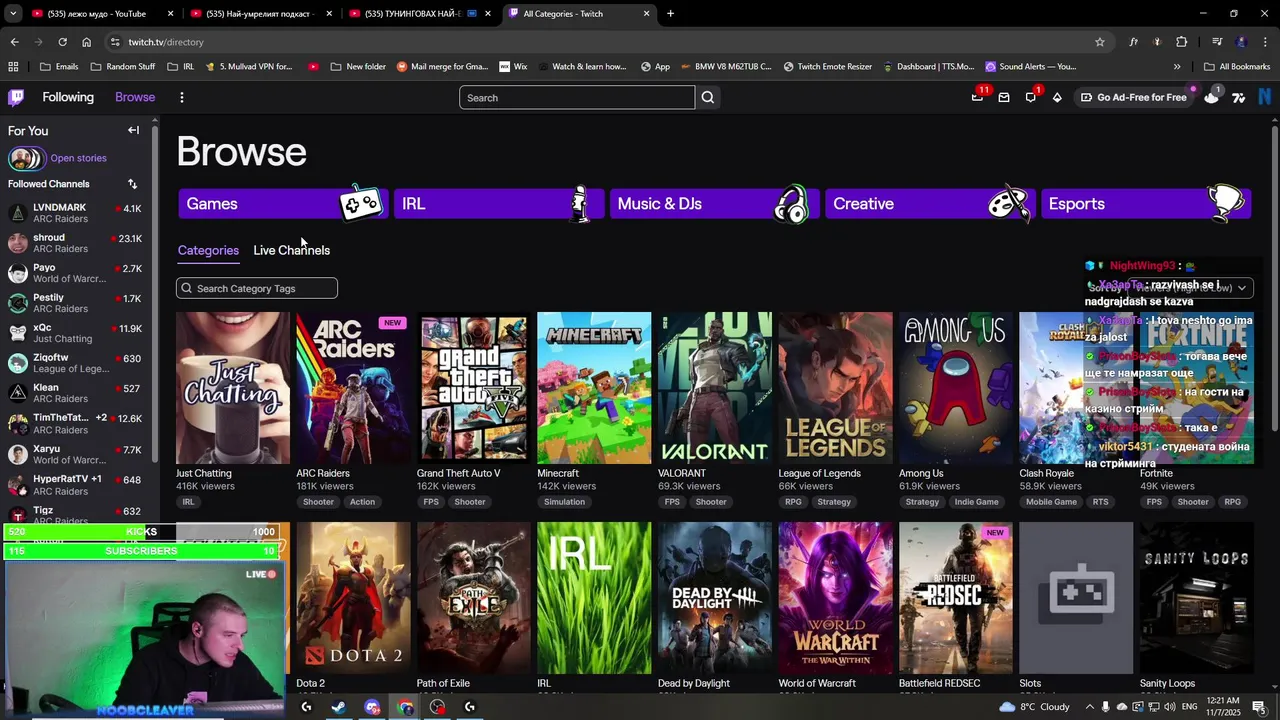Open Discord from the taskbar
Image resolution: width=1280 pixels, height=720 pixels.
coord(372,707)
